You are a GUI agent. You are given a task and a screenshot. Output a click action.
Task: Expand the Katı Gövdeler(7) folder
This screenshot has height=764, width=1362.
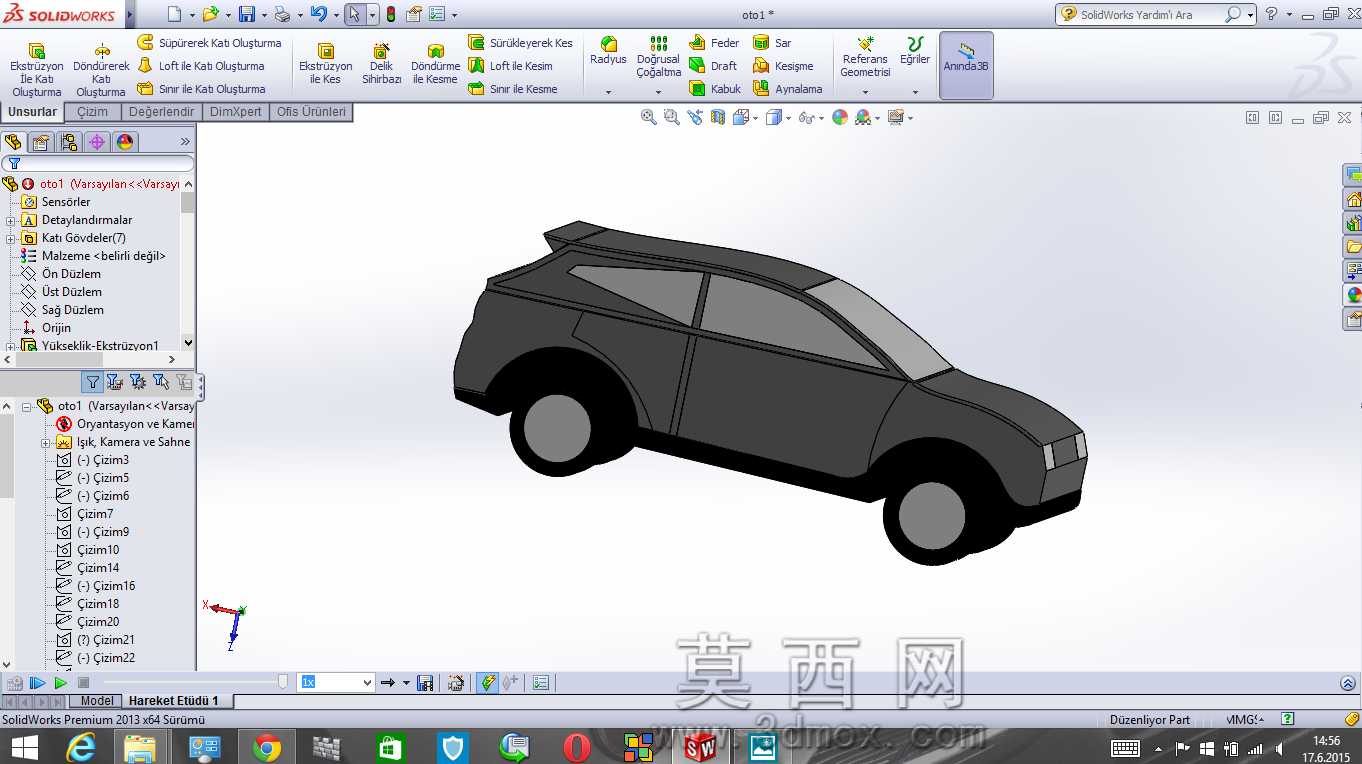point(10,238)
